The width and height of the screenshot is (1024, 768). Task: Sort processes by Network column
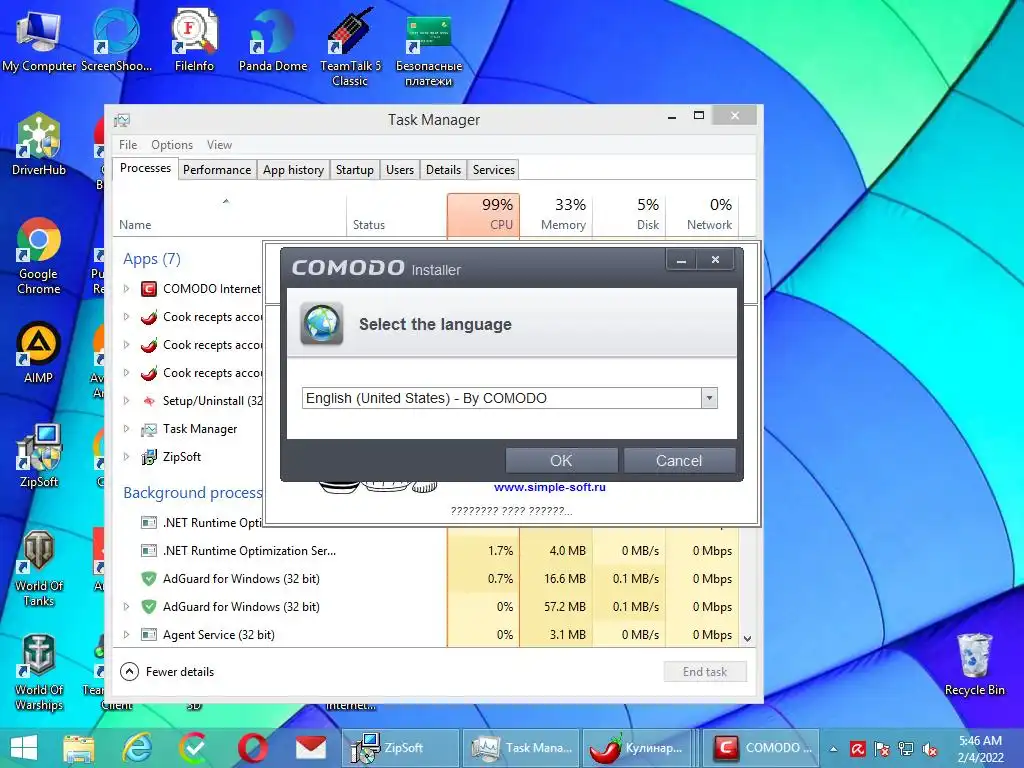[x=703, y=216]
